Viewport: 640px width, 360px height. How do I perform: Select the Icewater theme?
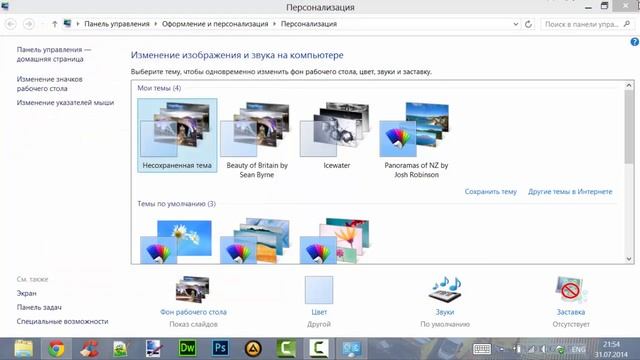click(x=337, y=136)
